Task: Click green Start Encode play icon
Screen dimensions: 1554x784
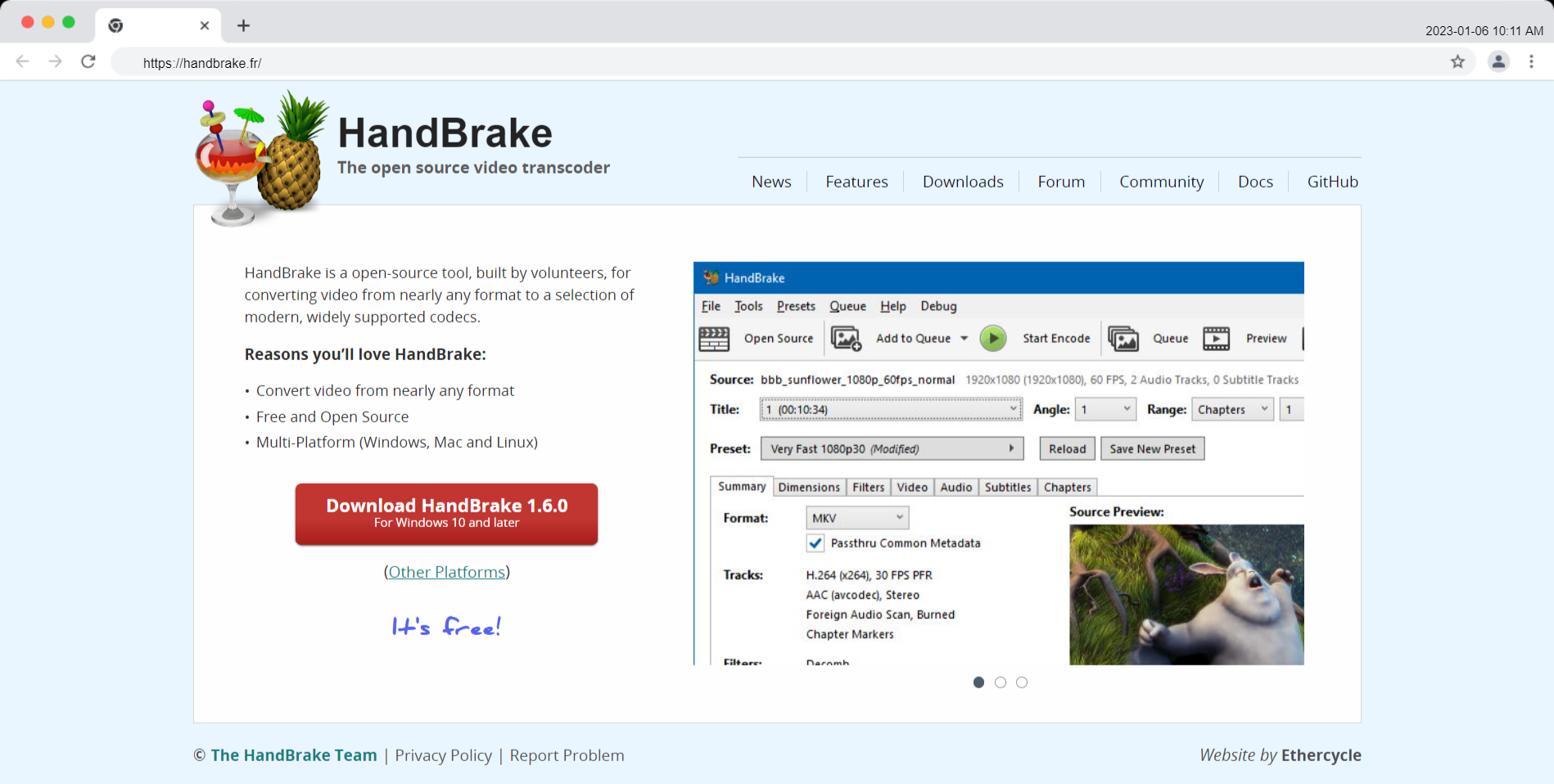Action: (x=993, y=338)
